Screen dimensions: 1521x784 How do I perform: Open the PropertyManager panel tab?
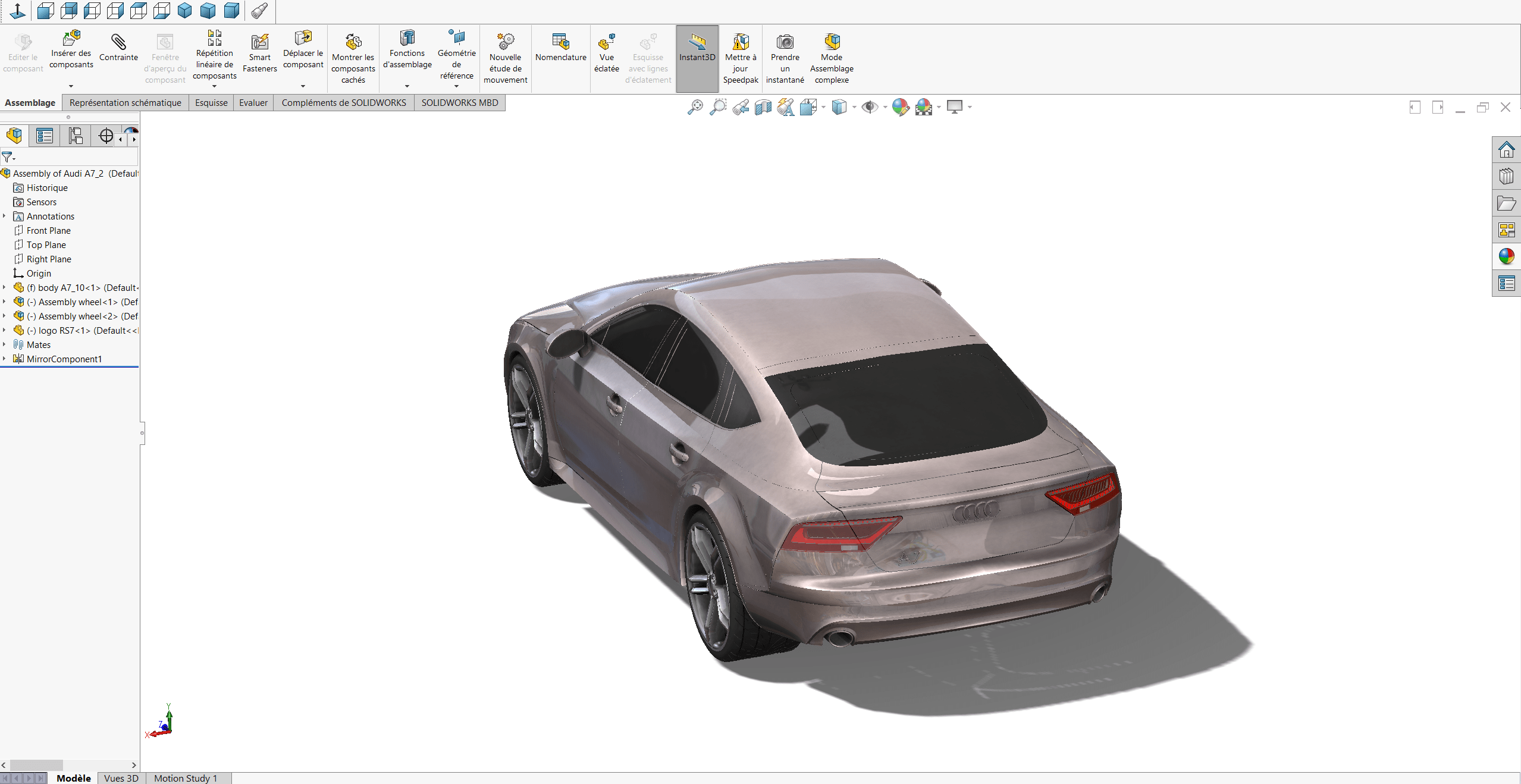click(45, 136)
